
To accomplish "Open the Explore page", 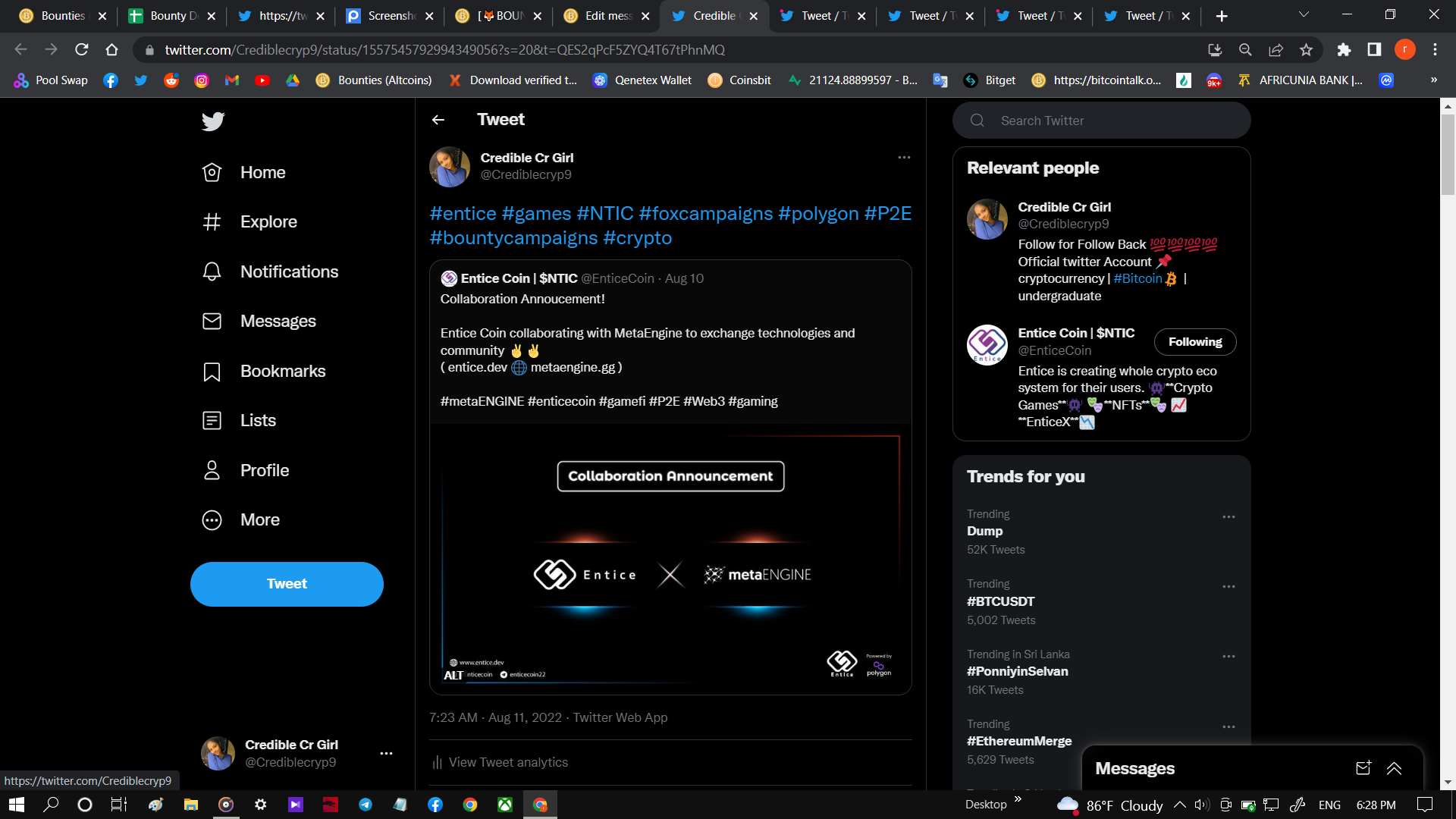I will pos(249,222).
